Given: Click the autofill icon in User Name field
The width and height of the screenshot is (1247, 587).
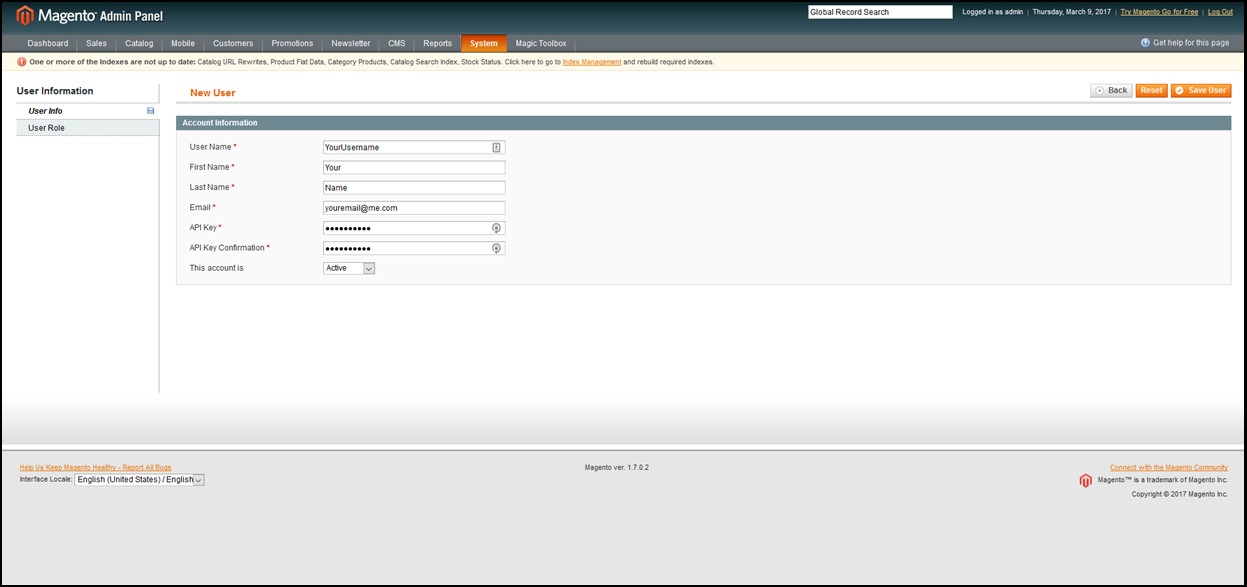Looking at the screenshot, I should tap(496, 147).
